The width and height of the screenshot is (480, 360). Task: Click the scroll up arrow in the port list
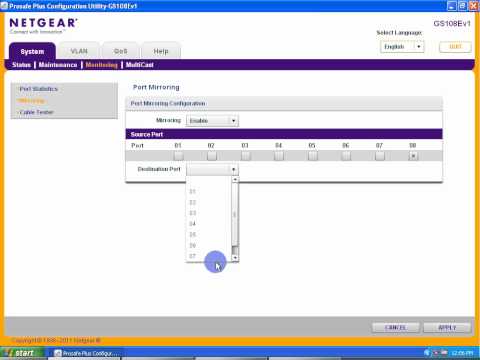pos(235,180)
